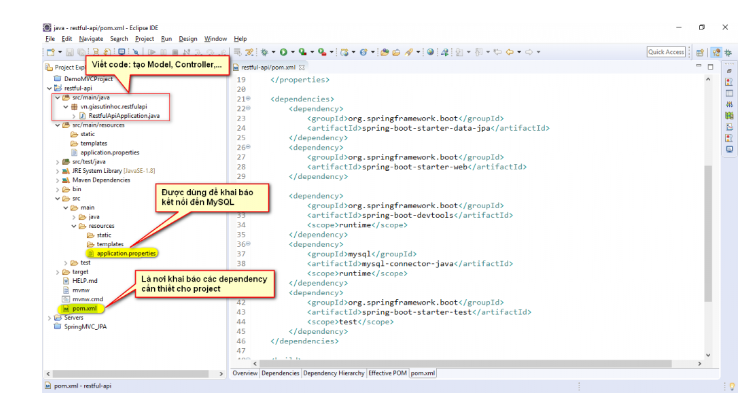Close the restful-api/pom.xml editor tab
The height and width of the screenshot is (398, 753).
[x=302, y=67]
